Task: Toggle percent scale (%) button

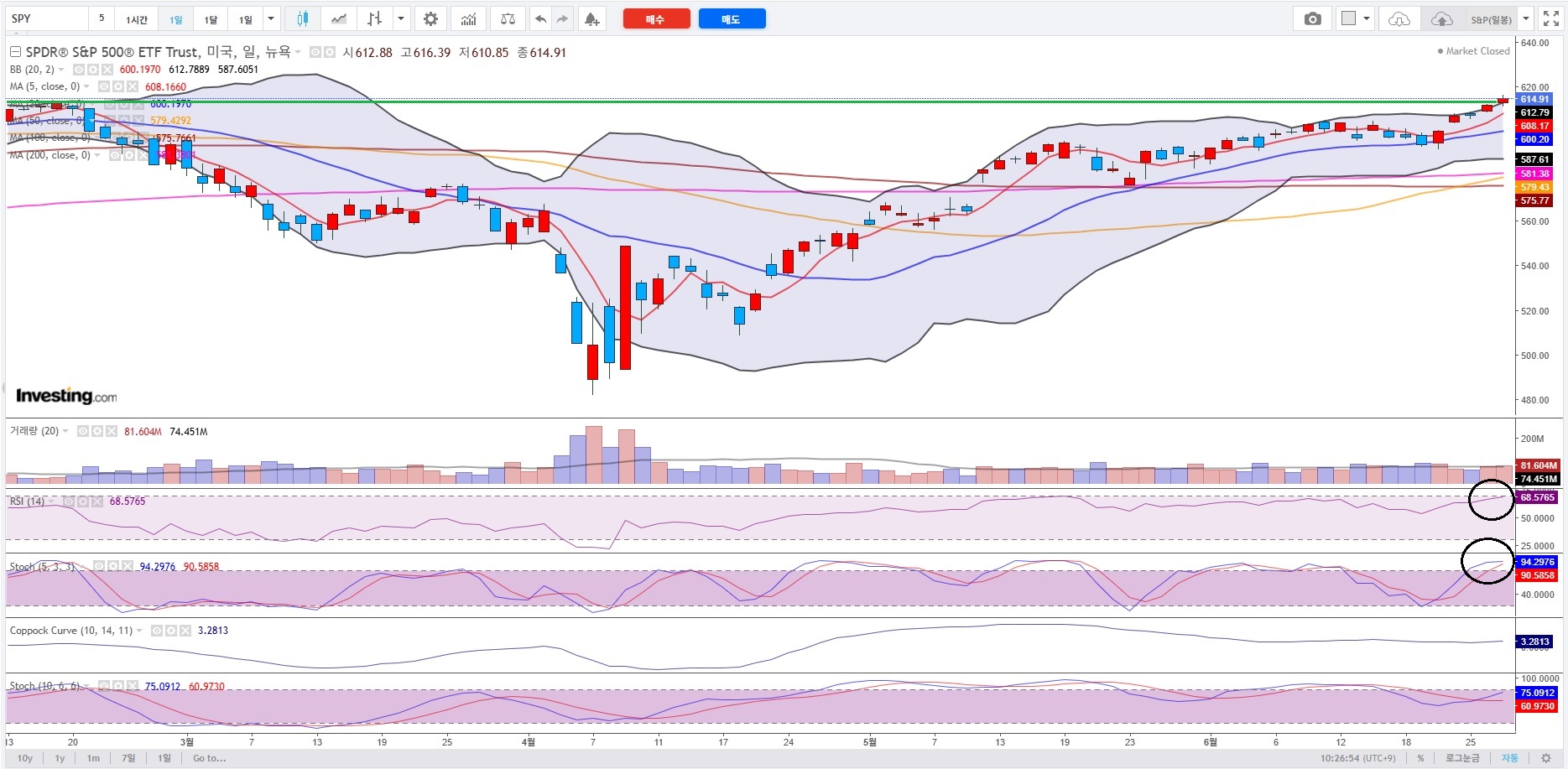Action: 1420,758
